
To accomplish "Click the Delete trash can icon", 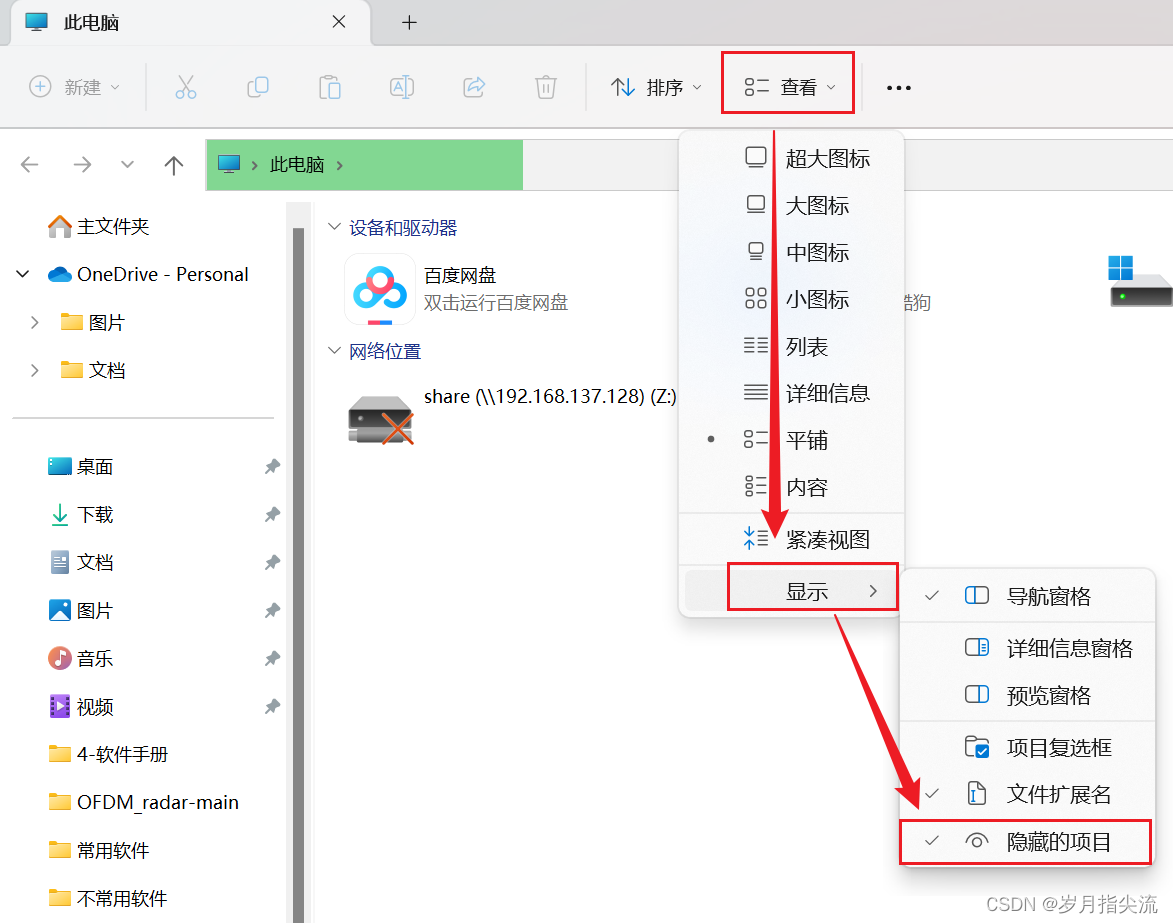I will pyautogui.click(x=546, y=88).
